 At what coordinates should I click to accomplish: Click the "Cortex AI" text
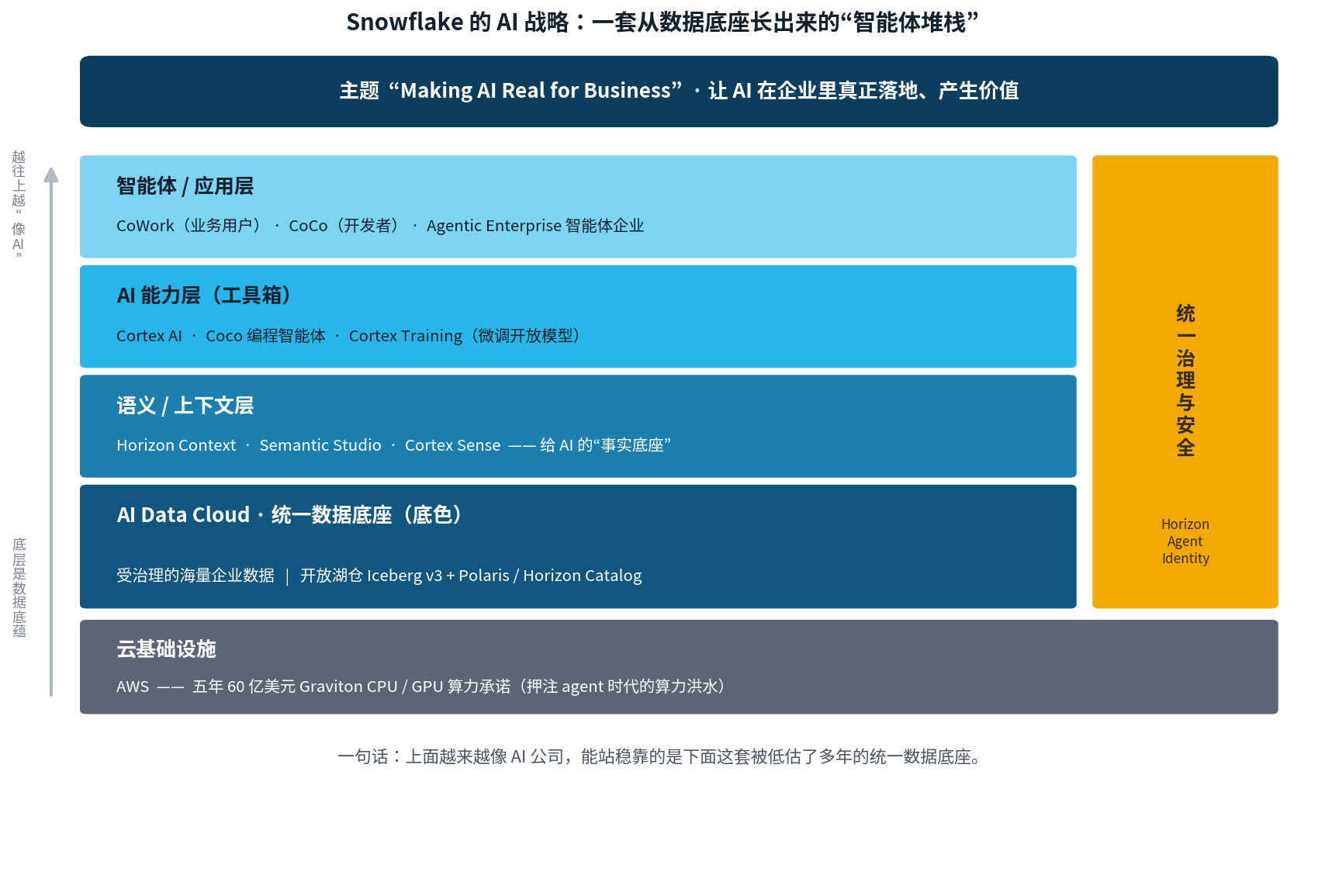coord(149,336)
